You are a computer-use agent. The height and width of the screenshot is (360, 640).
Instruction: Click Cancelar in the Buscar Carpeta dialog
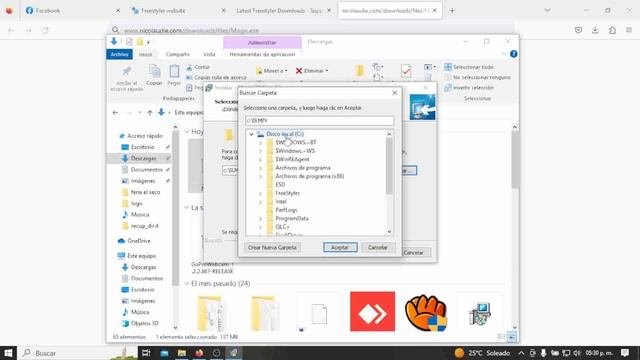[378, 247]
